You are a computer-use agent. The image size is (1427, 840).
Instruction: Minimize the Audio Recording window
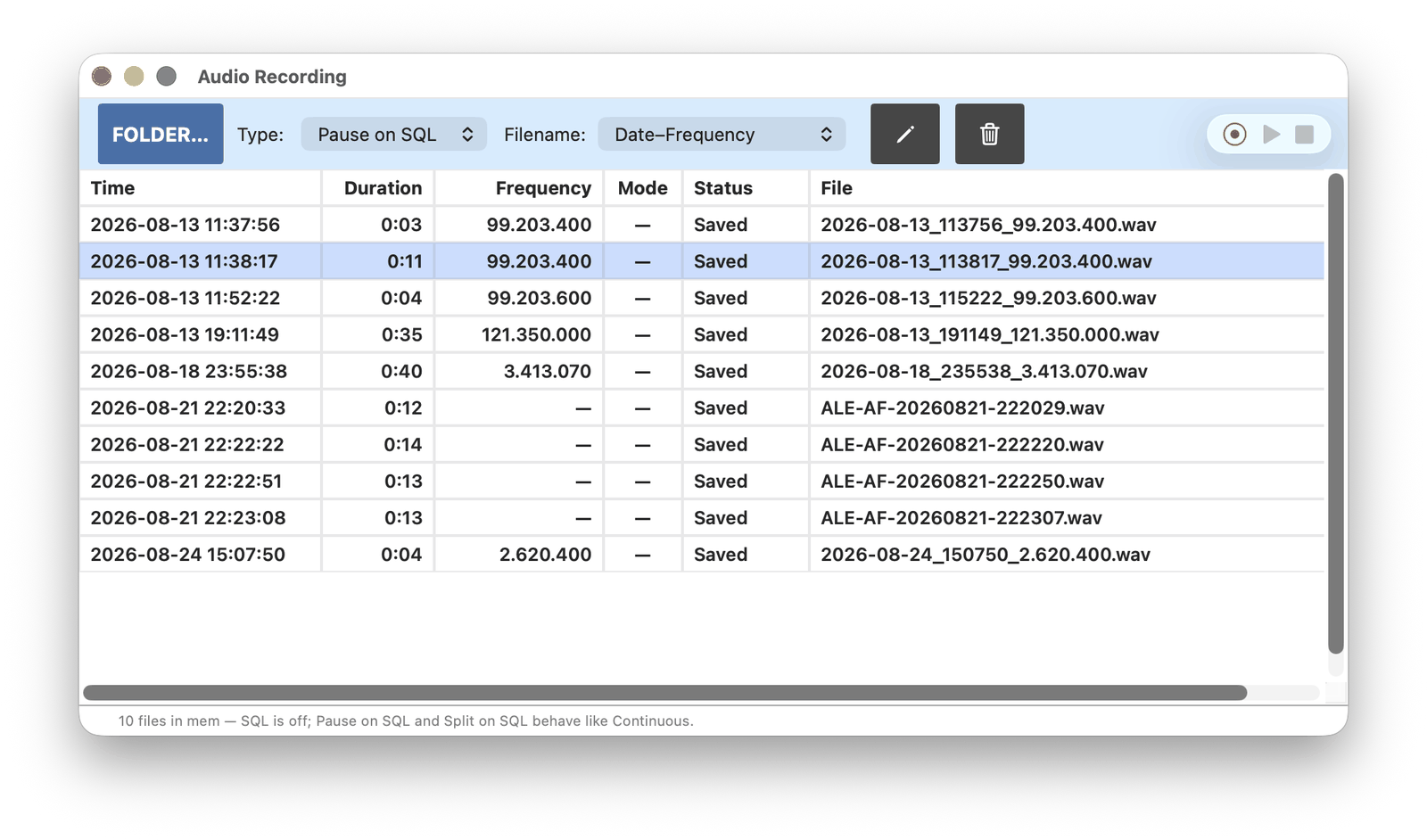[134, 77]
